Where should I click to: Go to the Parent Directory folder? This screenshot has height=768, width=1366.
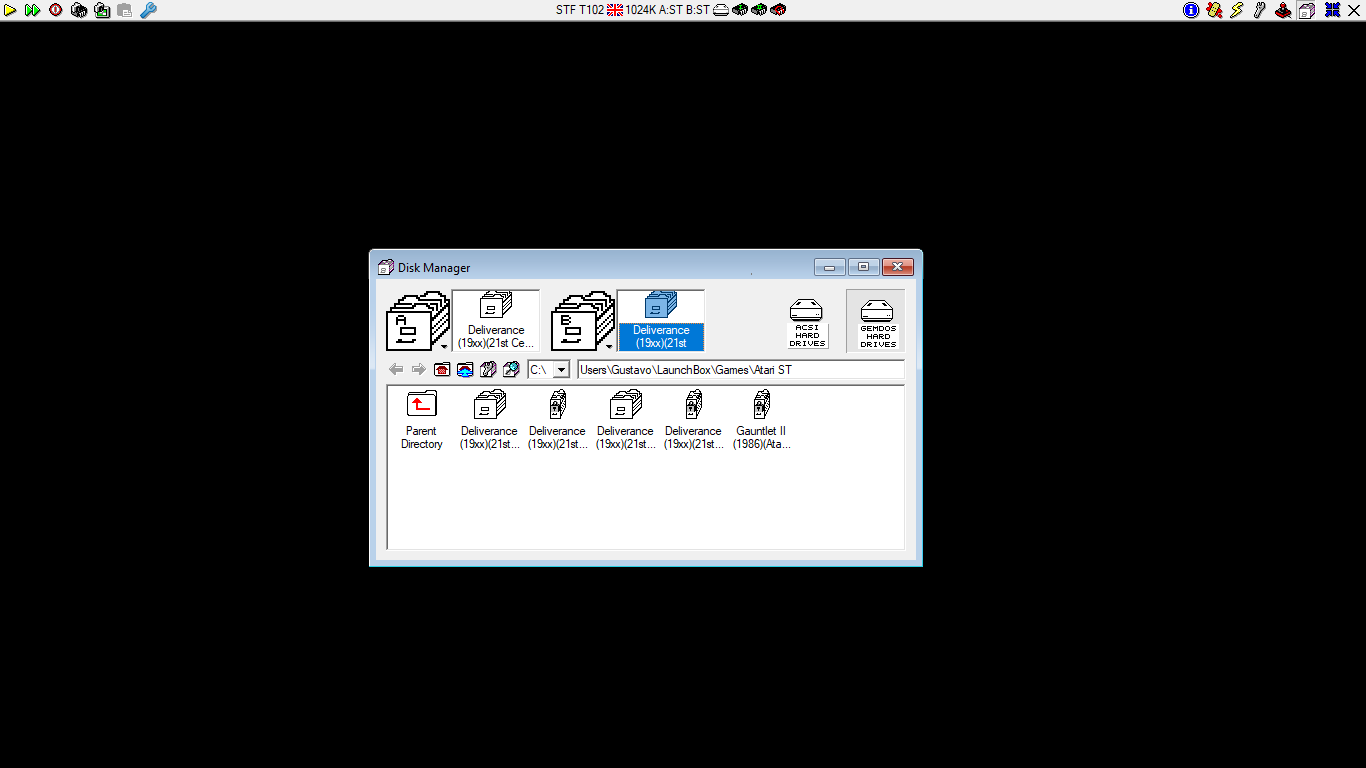click(x=421, y=420)
